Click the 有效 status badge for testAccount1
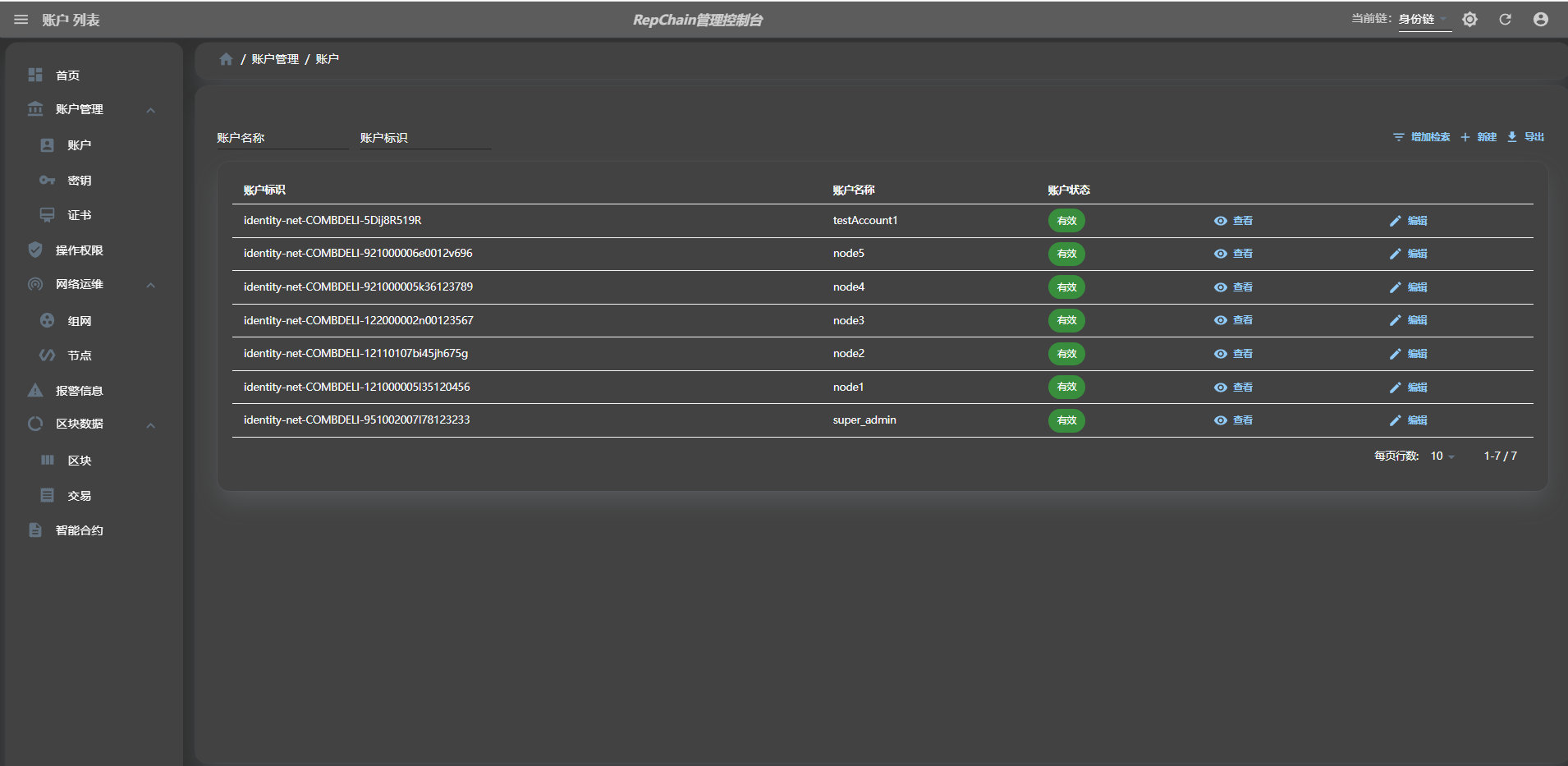This screenshot has width=1568, height=766. coord(1066,221)
